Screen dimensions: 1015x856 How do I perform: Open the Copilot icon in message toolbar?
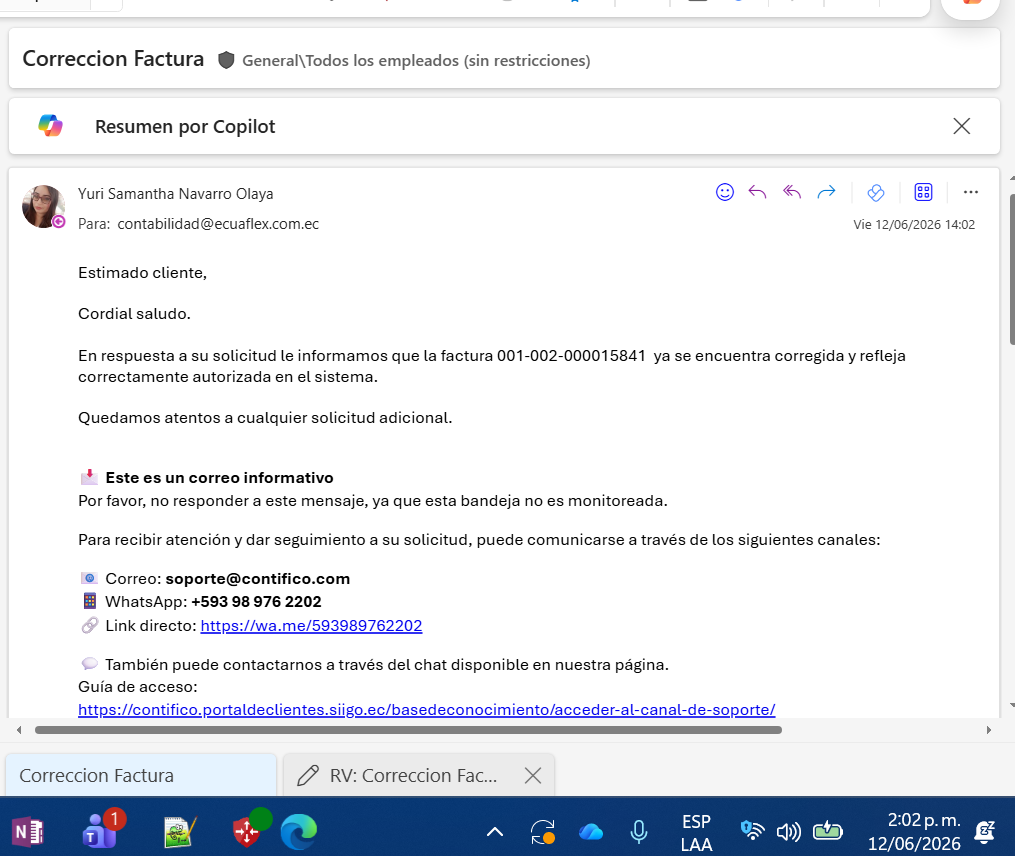[876, 192]
